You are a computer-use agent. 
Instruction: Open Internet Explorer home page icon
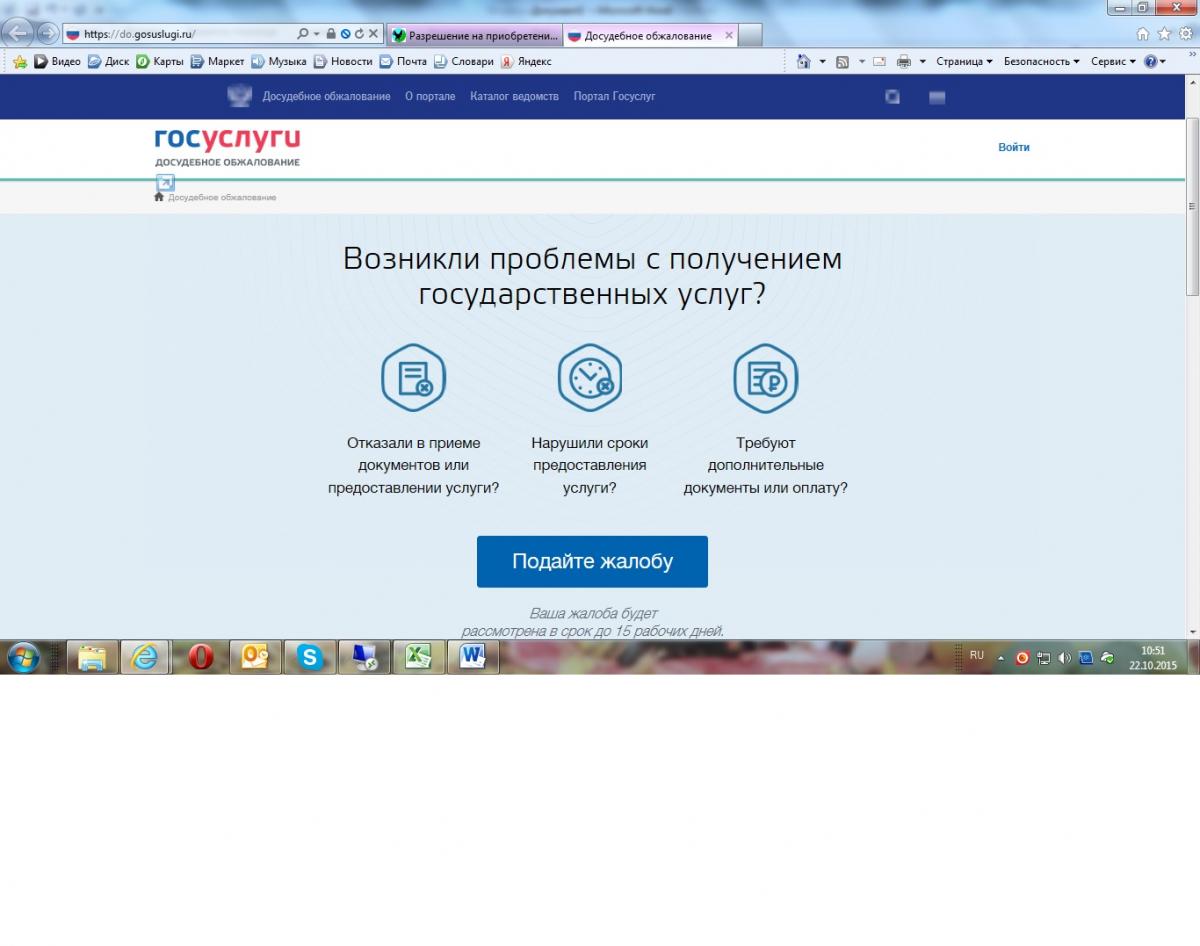(1142, 34)
